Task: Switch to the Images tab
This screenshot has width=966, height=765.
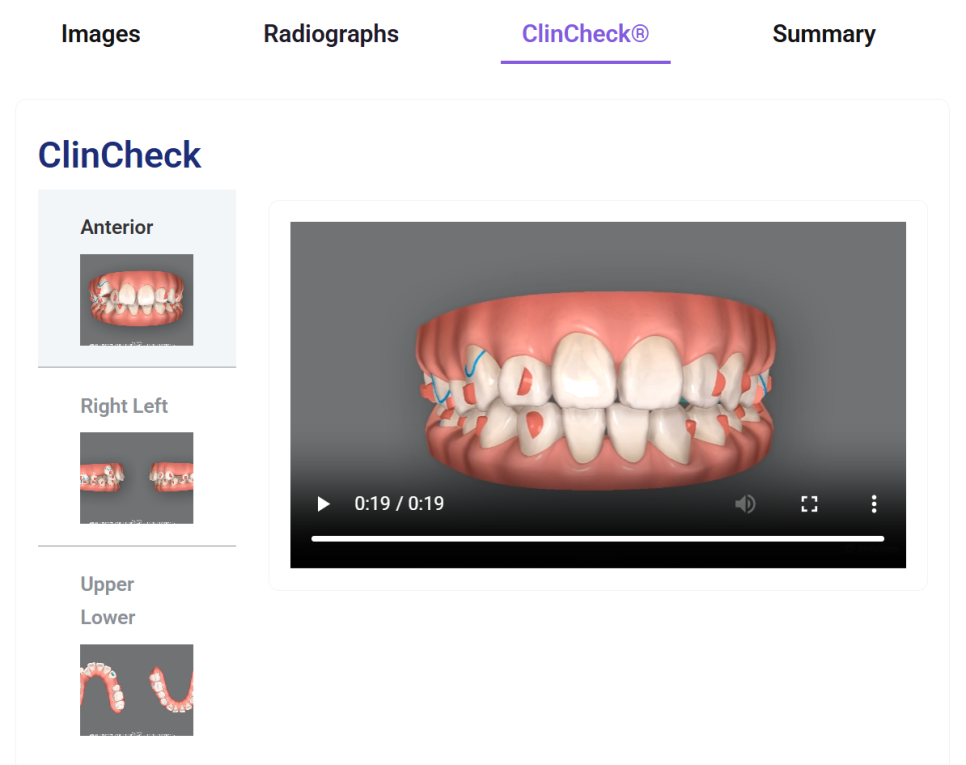Action: coord(100,34)
